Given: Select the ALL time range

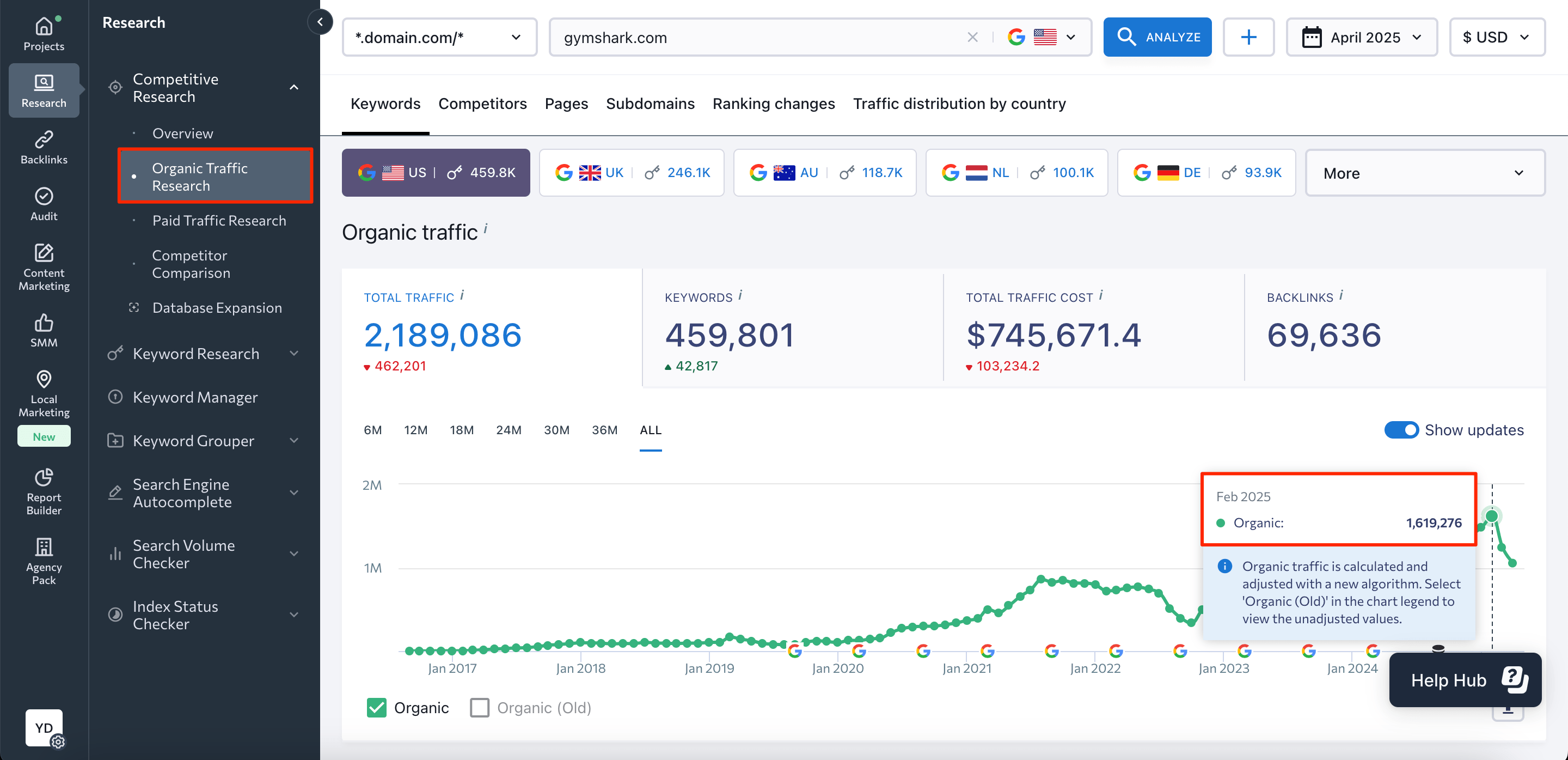Looking at the screenshot, I should [x=650, y=430].
